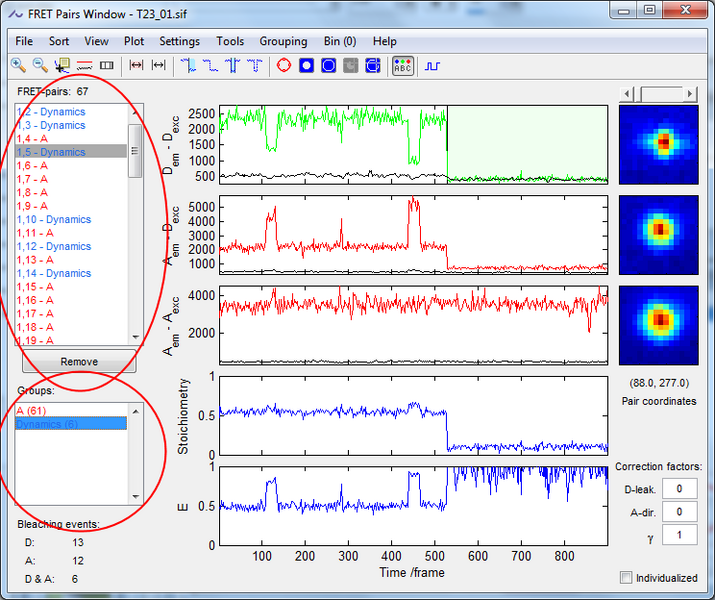Click the first blue bleaching step icon
Image resolution: width=715 pixels, height=600 pixels.
coord(188,65)
